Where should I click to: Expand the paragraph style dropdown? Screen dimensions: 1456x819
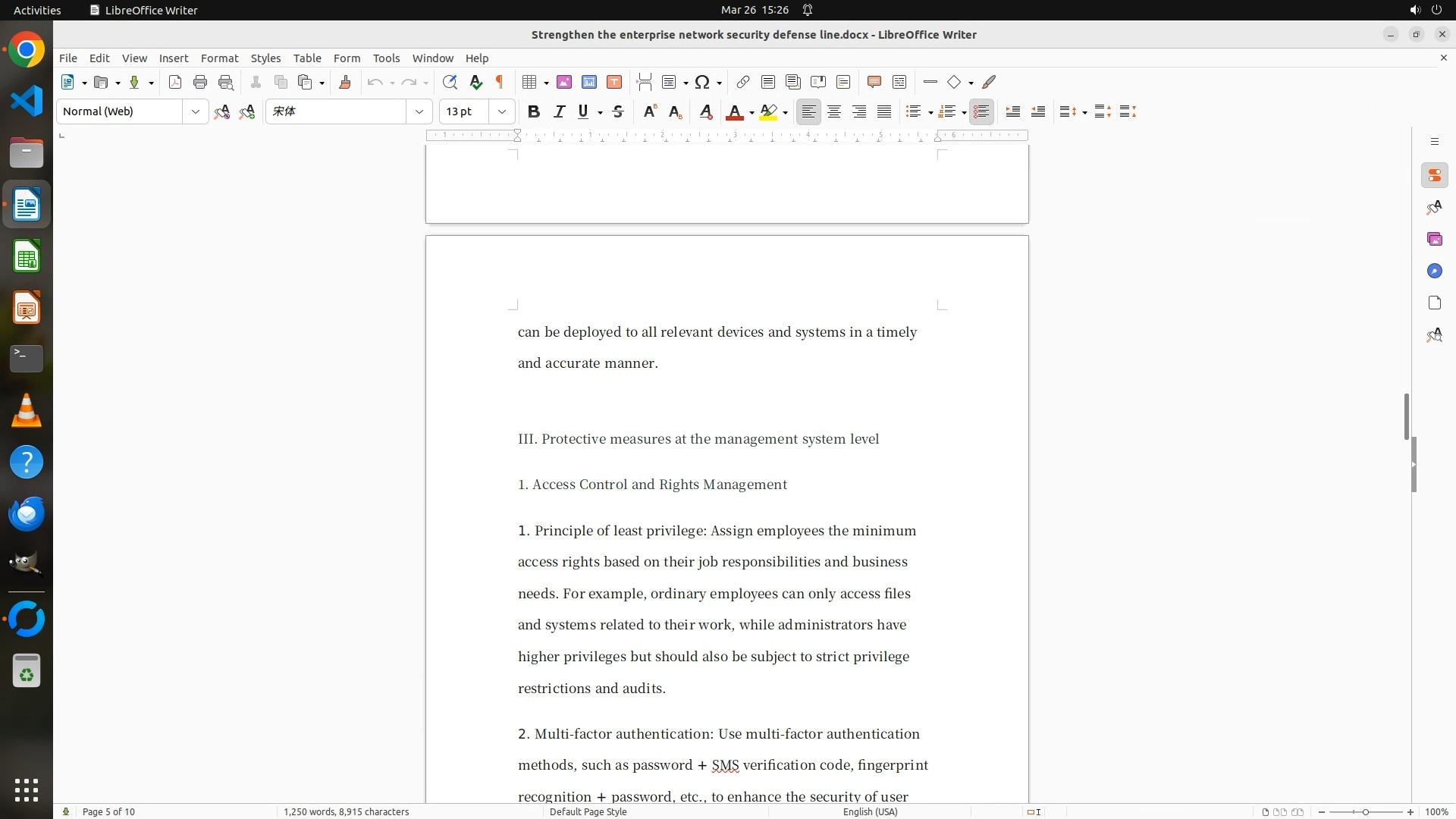[x=196, y=112]
